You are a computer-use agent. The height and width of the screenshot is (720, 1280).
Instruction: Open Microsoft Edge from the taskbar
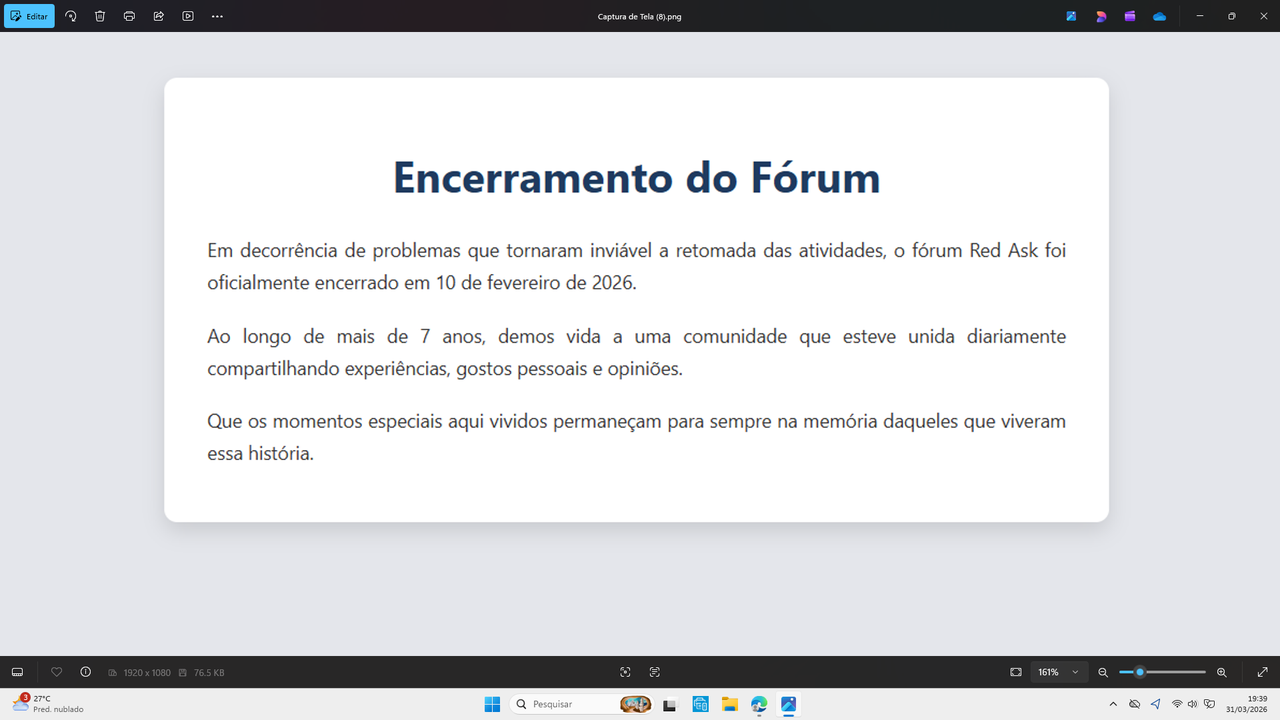click(759, 704)
